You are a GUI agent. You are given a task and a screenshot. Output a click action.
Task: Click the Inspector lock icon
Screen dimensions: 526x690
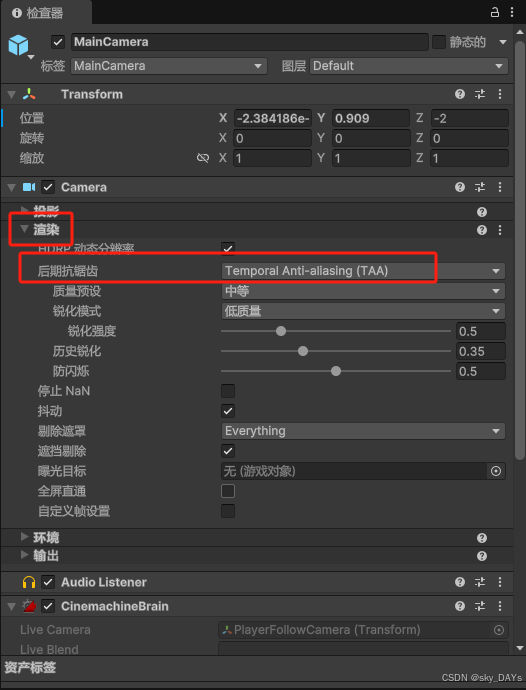click(x=495, y=12)
